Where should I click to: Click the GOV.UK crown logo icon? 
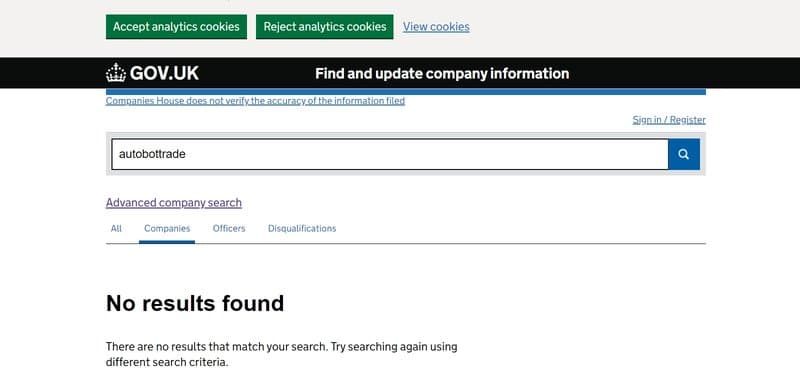(116, 73)
